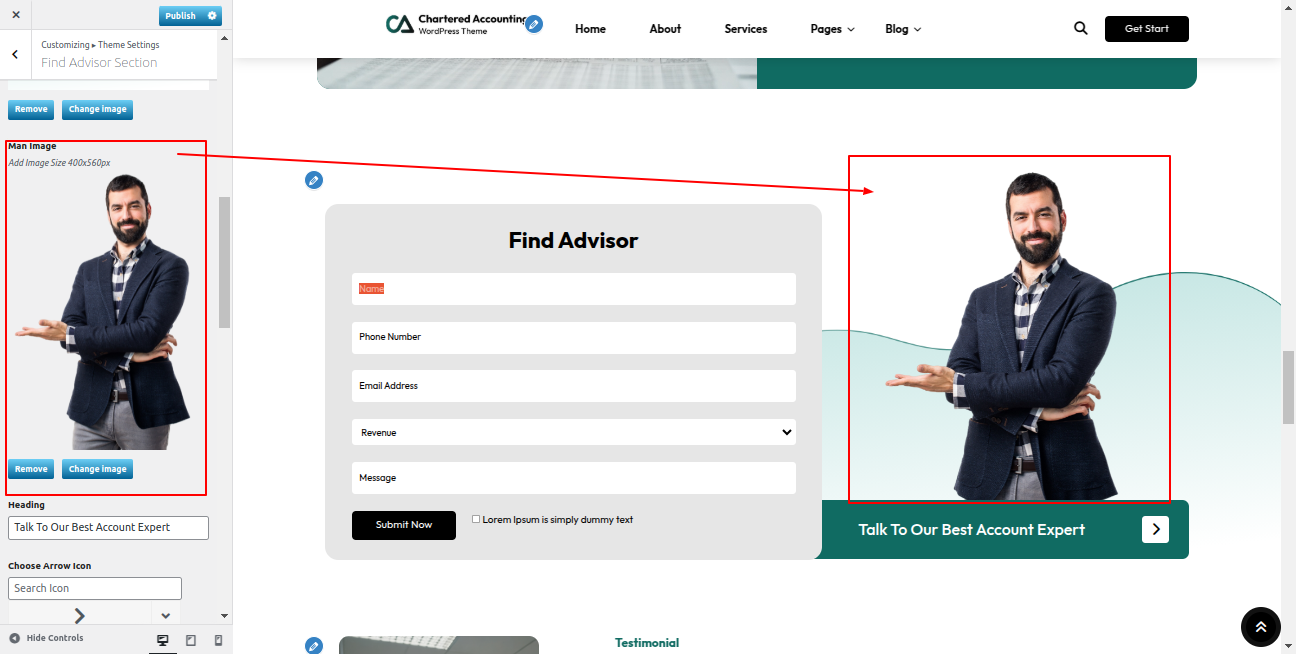The image size is (1296, 654).
Task: Expand the Pages menu in the navigation
Action: pos(833,29)
